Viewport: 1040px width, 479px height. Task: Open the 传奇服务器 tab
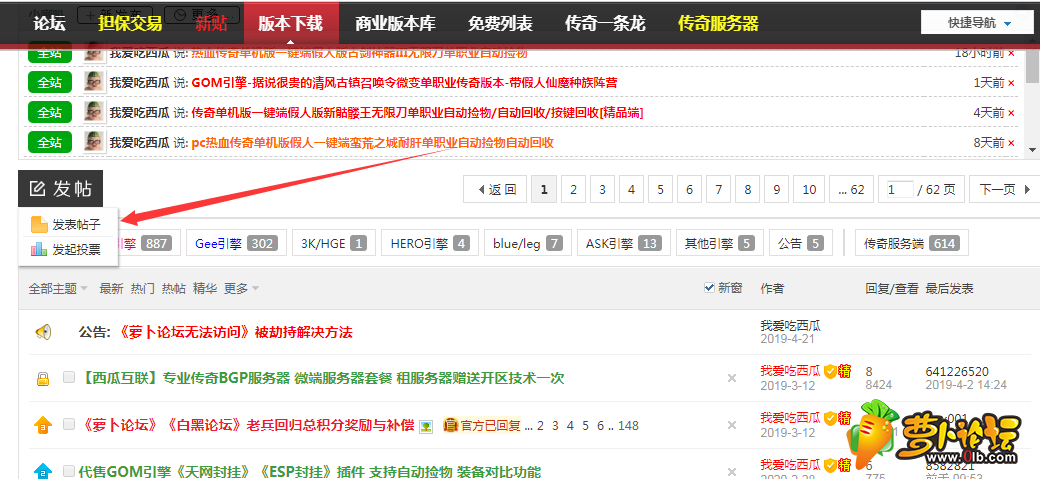pos(718,25)
